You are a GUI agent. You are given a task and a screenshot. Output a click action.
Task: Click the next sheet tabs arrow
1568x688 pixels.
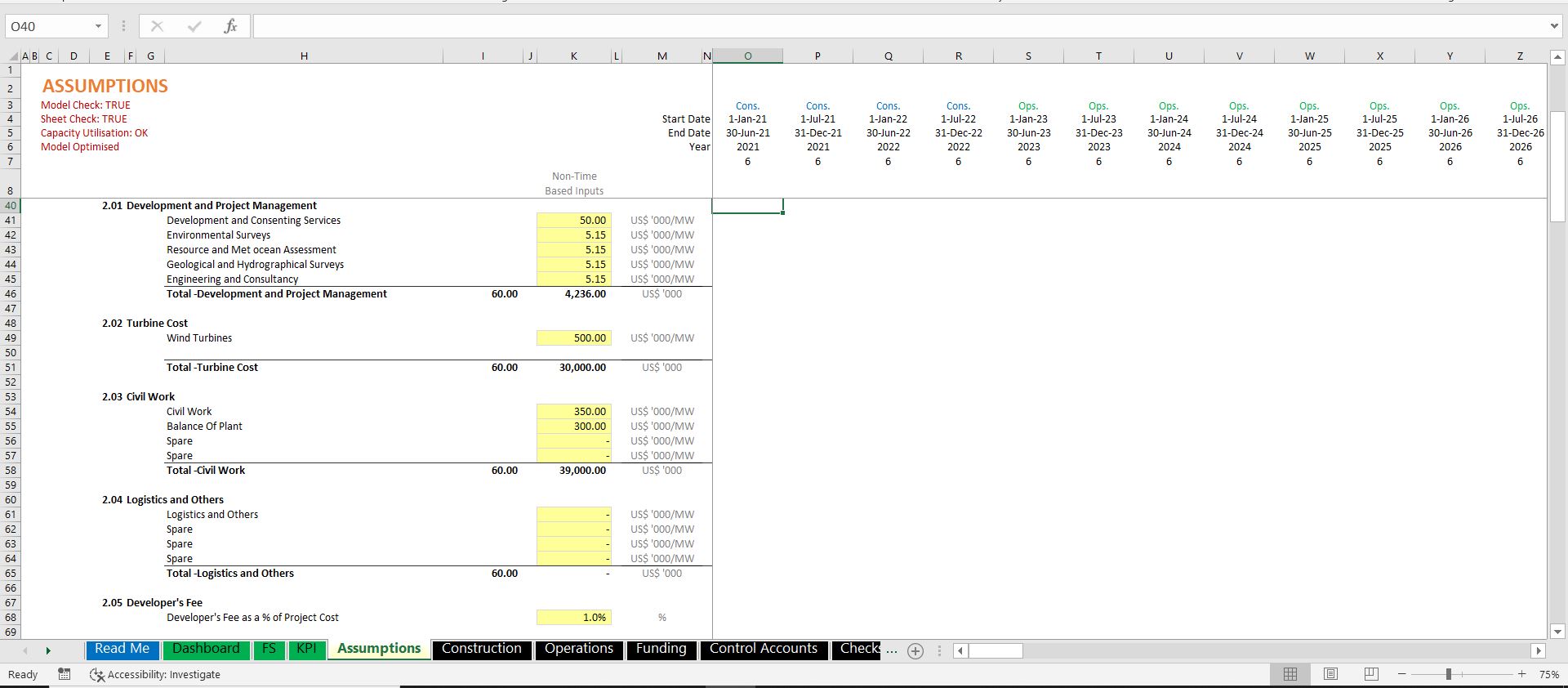point(48,651)
